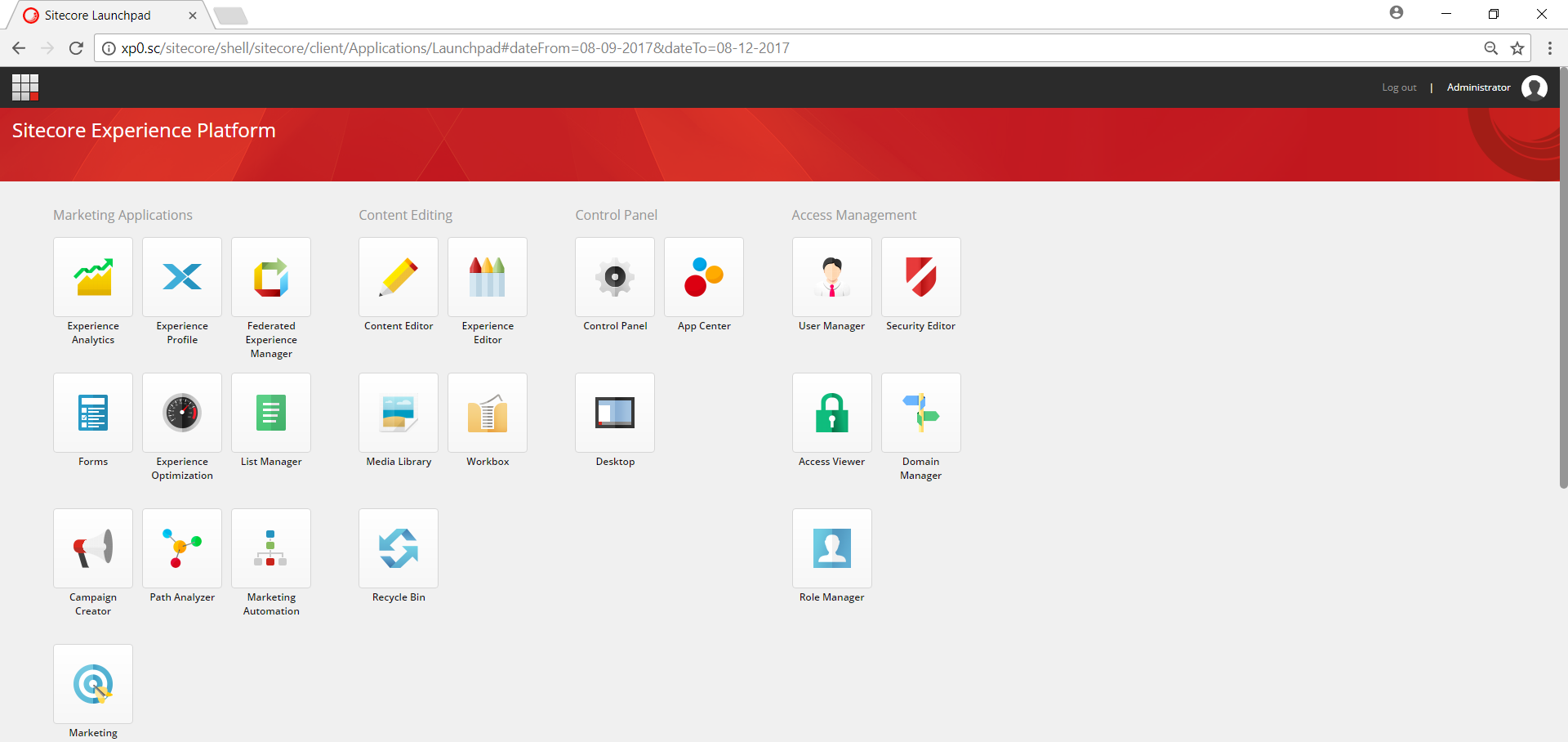Open Federated Experience Manager
This screenshot has height=742, width=1568.
pos(271,277)
